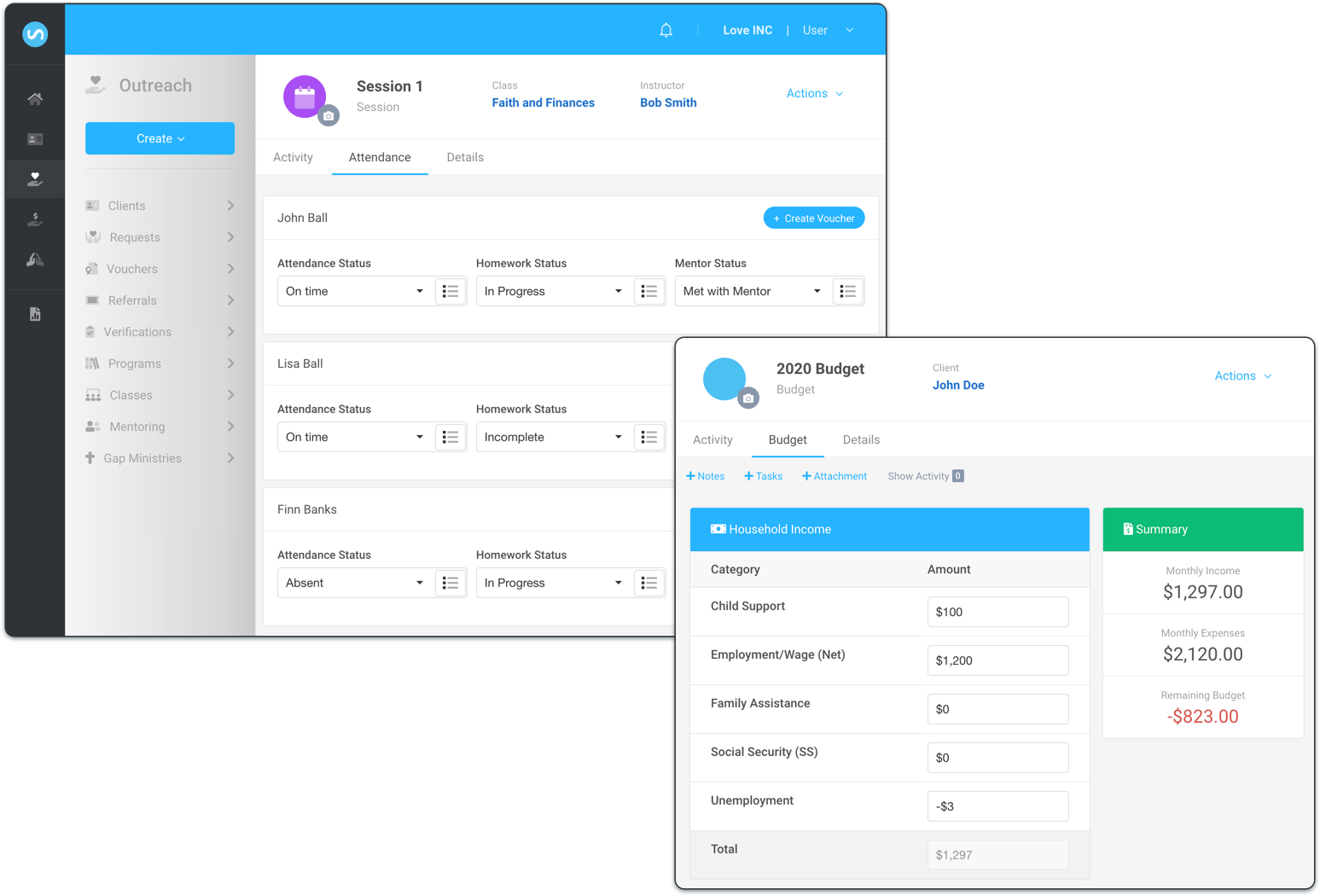
Task: Expand the Create dropdown button
Action: tap(160, 138)
